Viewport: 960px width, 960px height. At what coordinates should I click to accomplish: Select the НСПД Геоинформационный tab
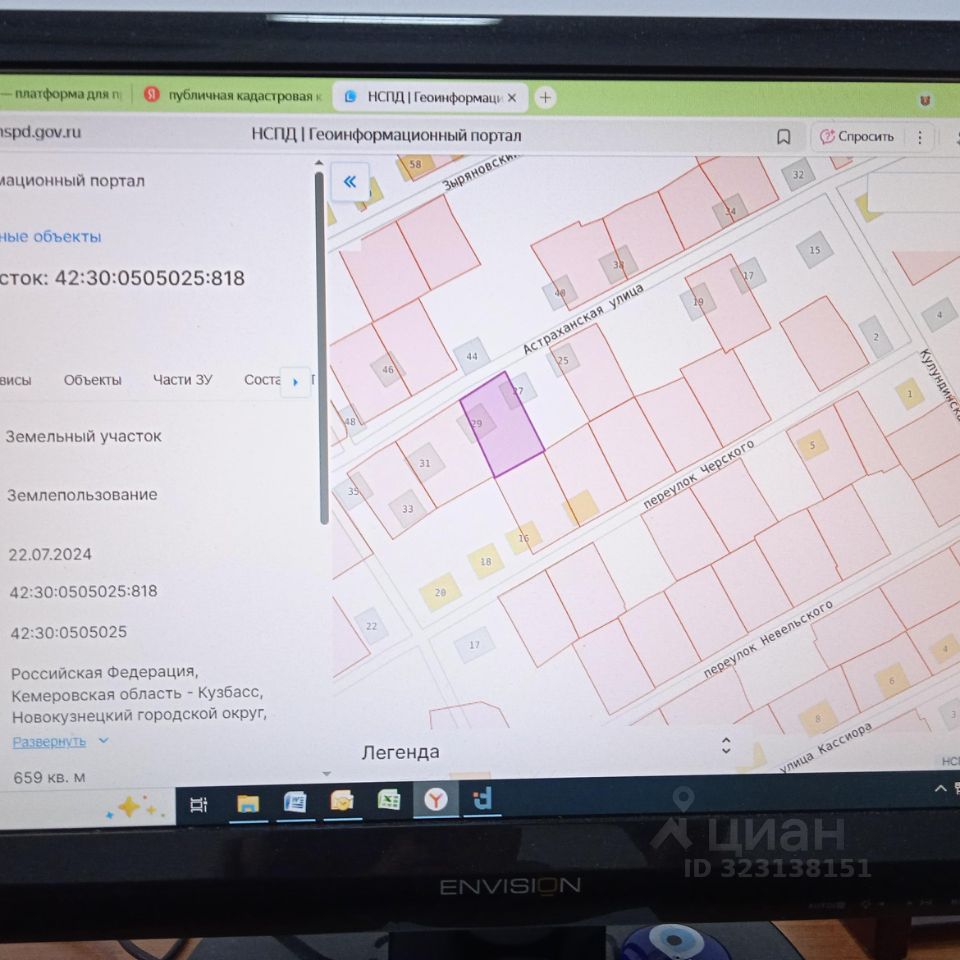430,97
